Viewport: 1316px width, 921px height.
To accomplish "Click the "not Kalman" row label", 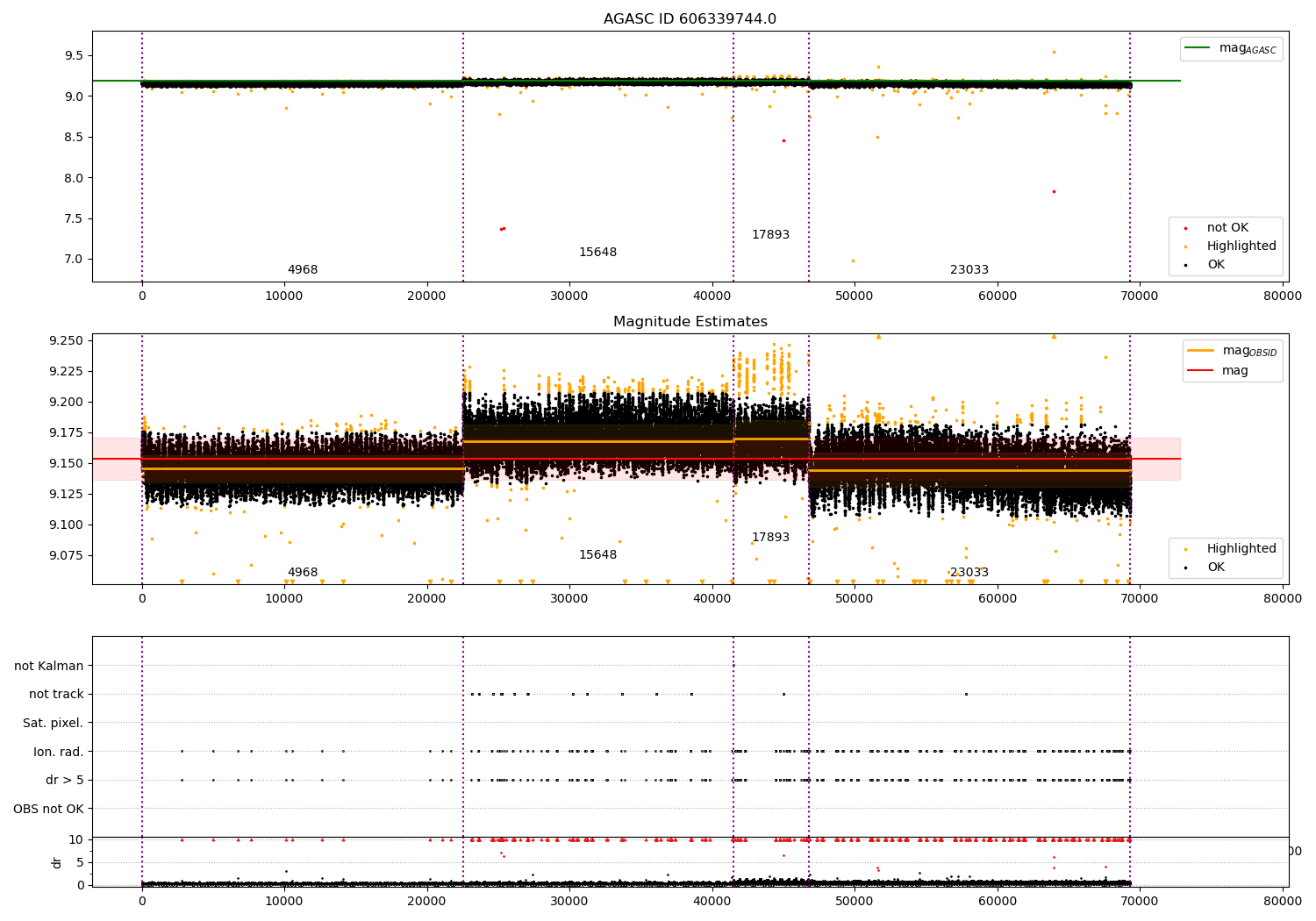I will (49, 666).
